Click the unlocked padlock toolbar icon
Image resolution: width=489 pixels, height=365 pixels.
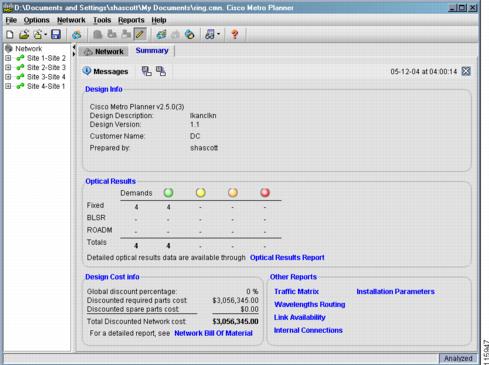38,34
